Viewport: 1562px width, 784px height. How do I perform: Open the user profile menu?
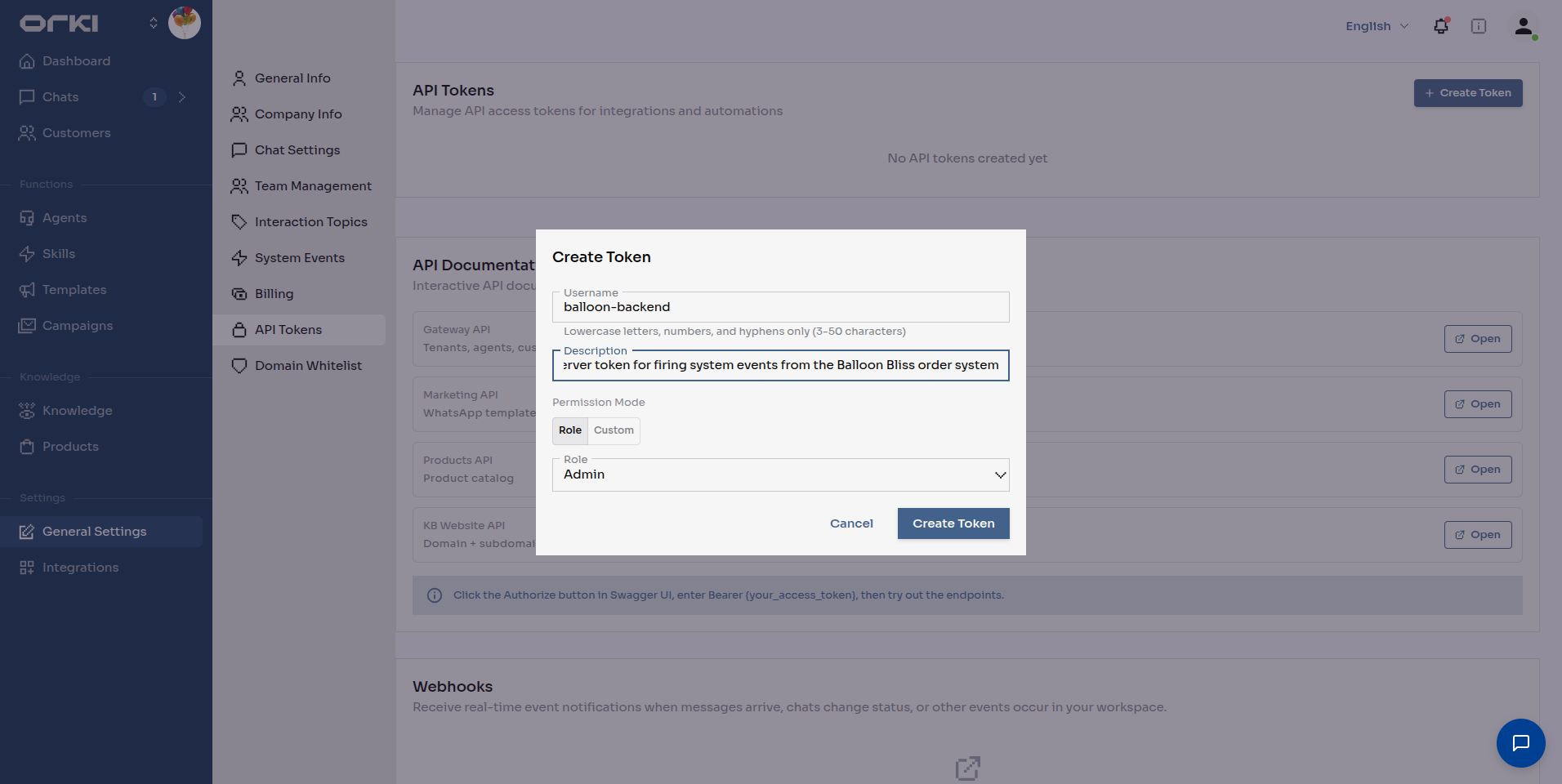click(1524, 26)
